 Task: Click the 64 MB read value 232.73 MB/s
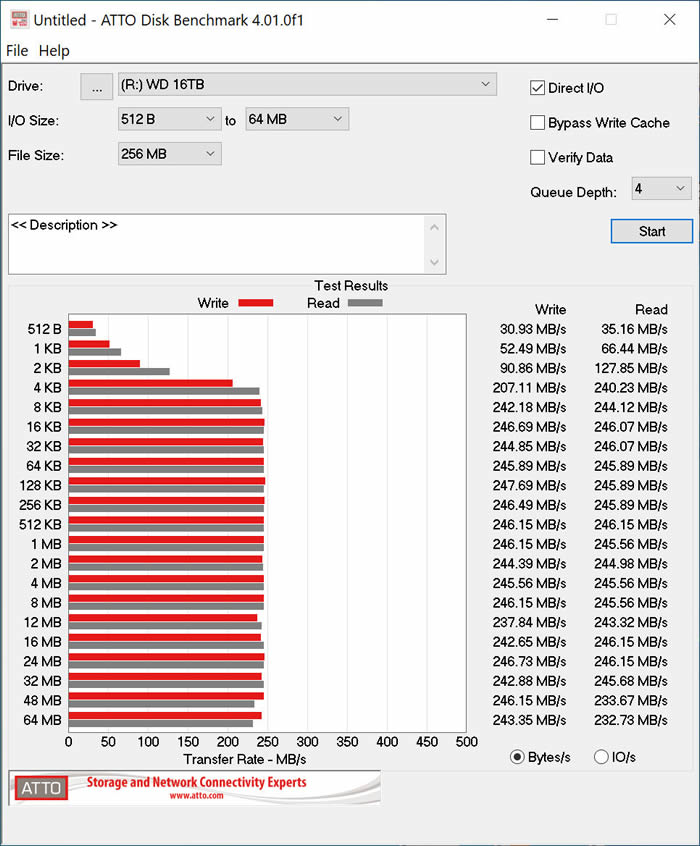630,720
